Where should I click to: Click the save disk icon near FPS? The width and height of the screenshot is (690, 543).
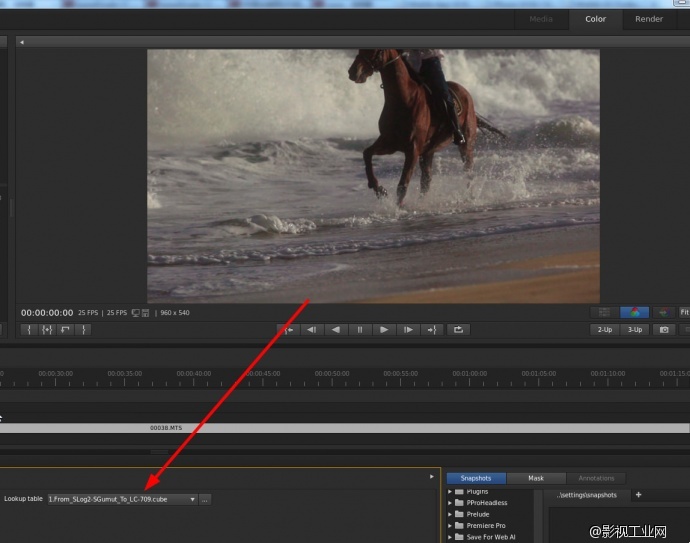[x=146, y=313]
